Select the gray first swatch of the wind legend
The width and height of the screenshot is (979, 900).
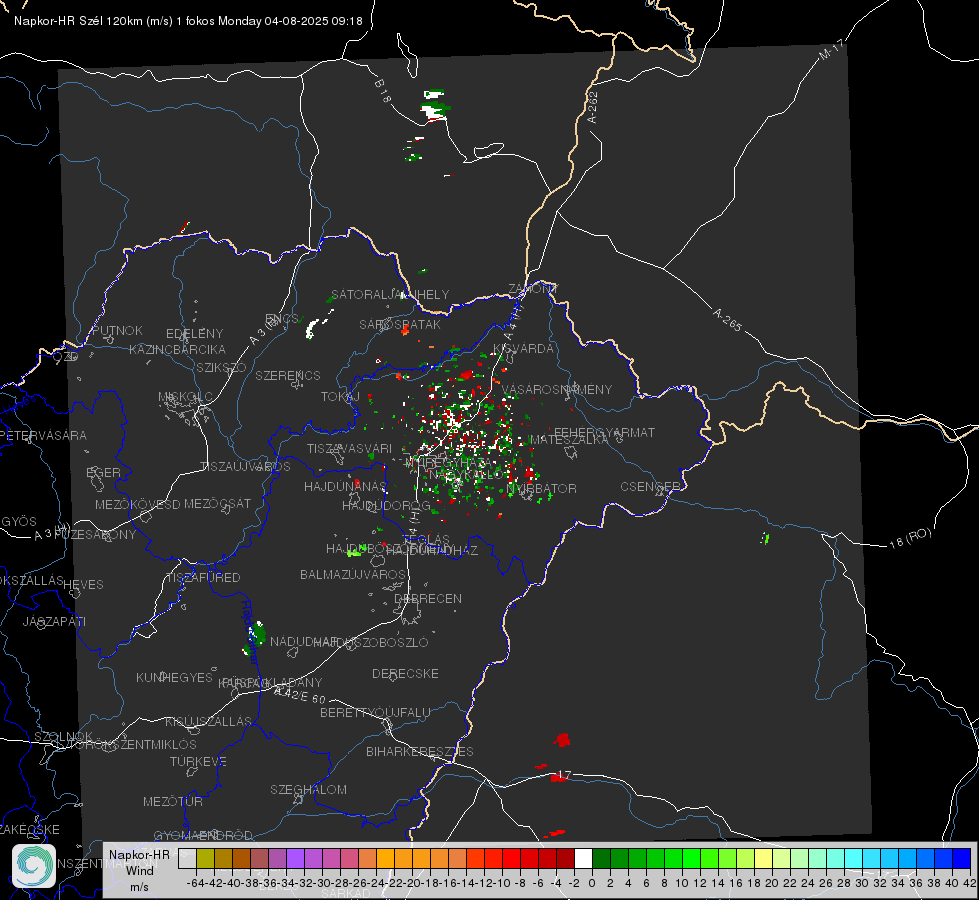coord(187,858)
